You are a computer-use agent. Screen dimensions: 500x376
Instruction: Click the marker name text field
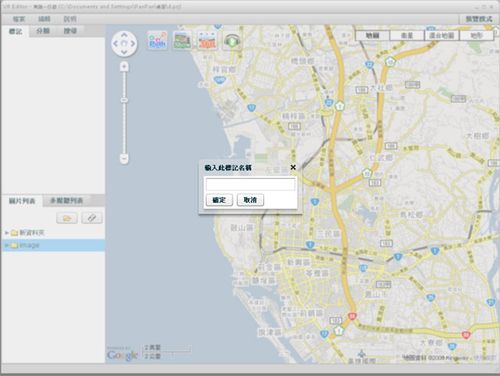click(250, 184)
